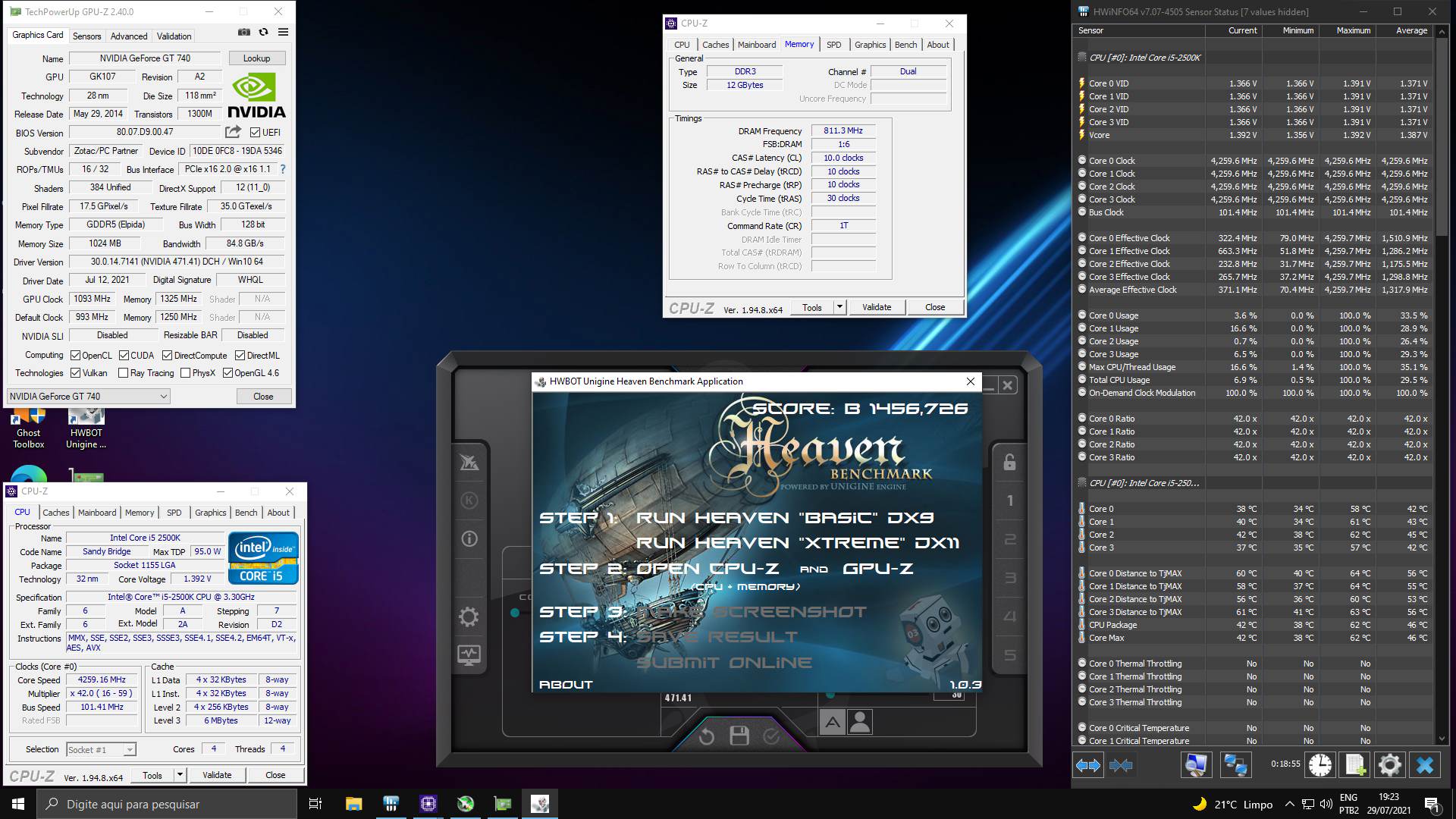Click the Lookup button in GPU-Z
Image resolution: width=1456 pixels, height=819 pixels.
(256, 58)
